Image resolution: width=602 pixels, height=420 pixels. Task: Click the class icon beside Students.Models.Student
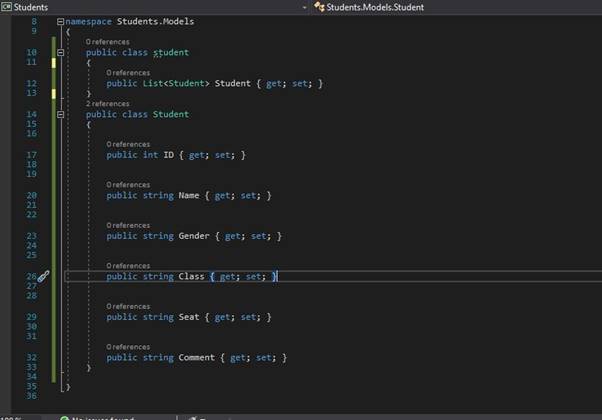319,7
